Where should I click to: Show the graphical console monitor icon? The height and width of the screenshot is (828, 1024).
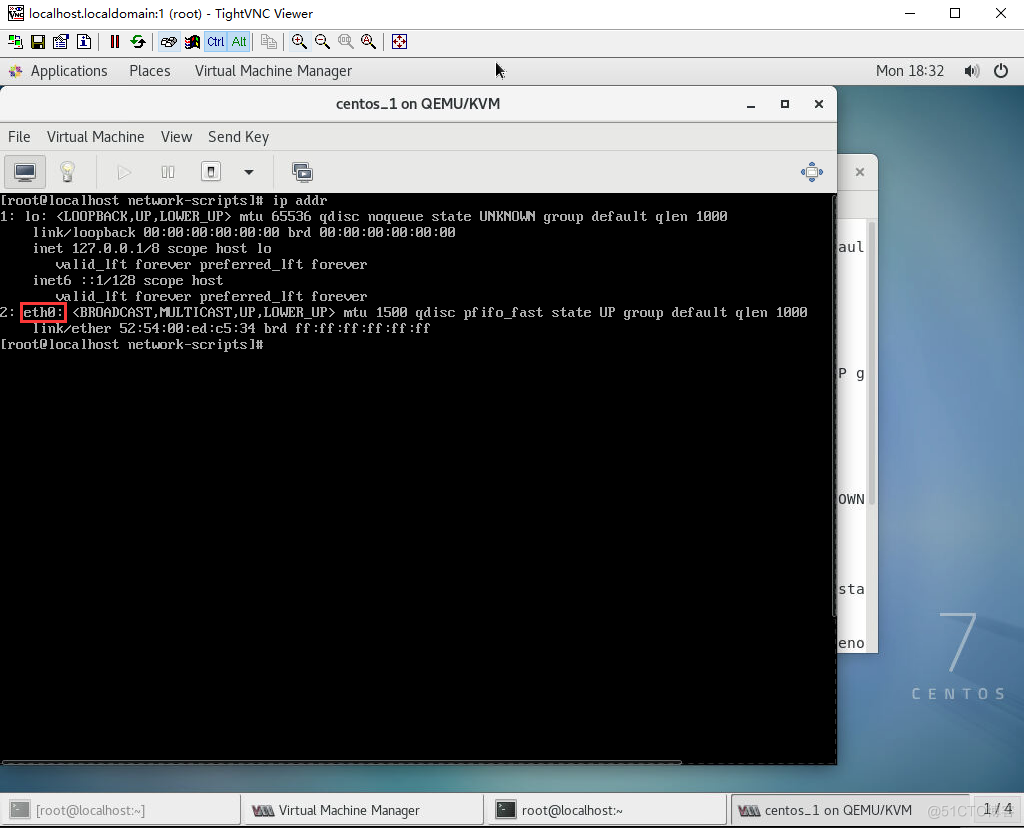click(x=25, y=172)
